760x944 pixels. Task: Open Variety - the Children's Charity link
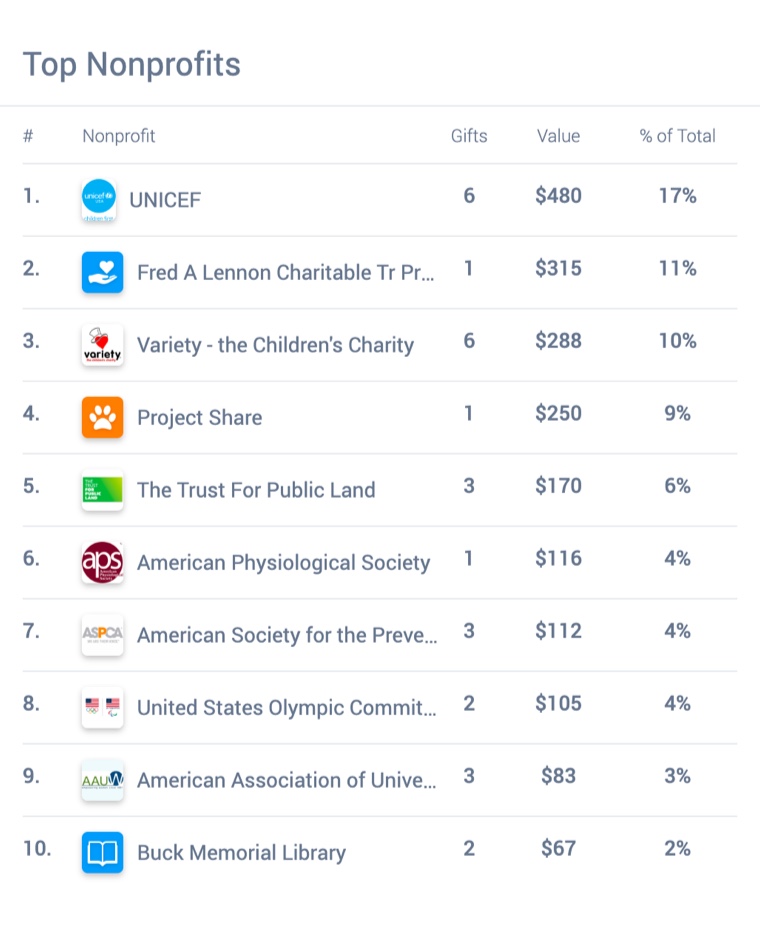[275, 345]
